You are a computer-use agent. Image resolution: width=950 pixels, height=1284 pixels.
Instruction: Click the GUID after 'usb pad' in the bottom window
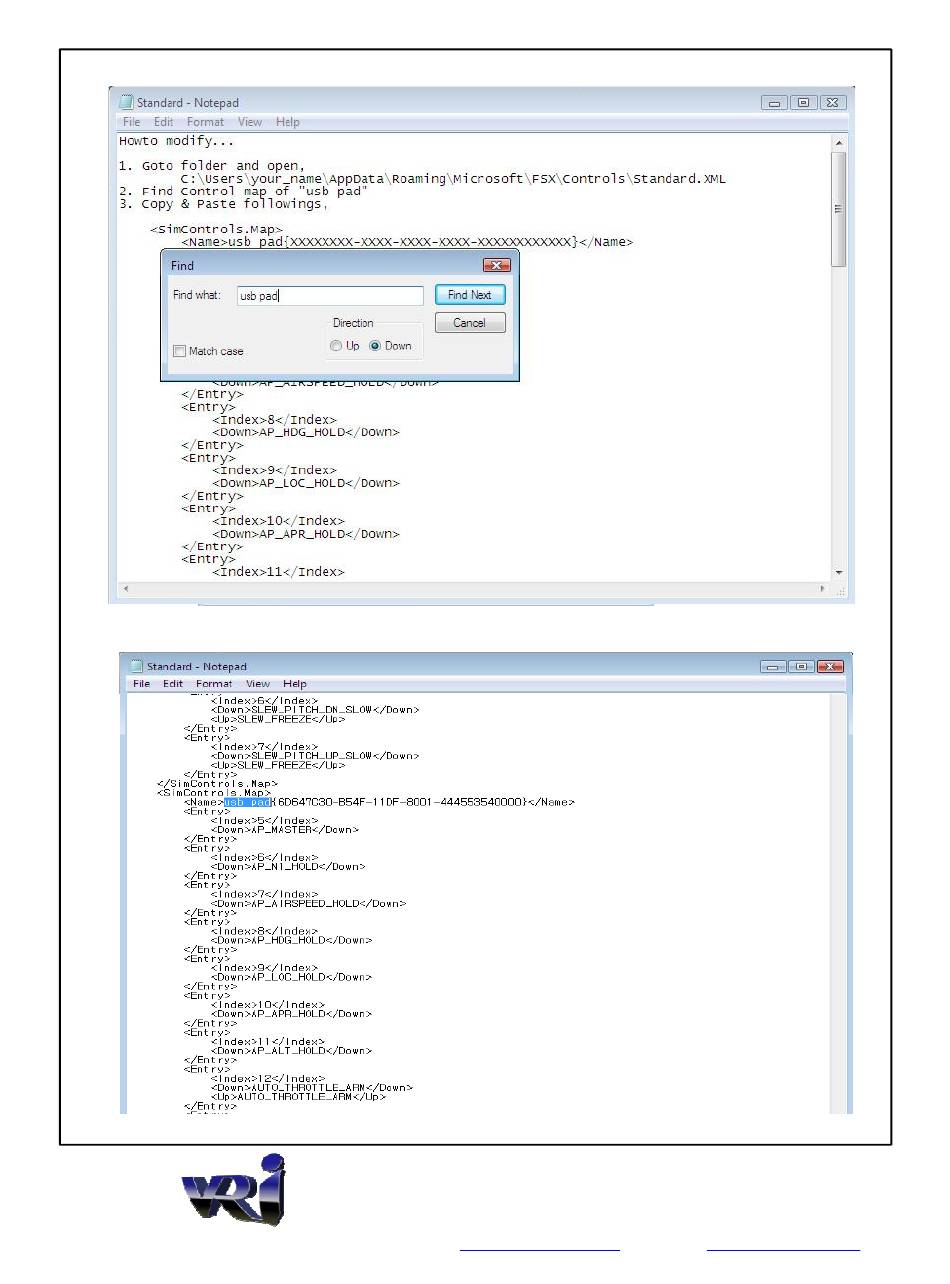399,802
